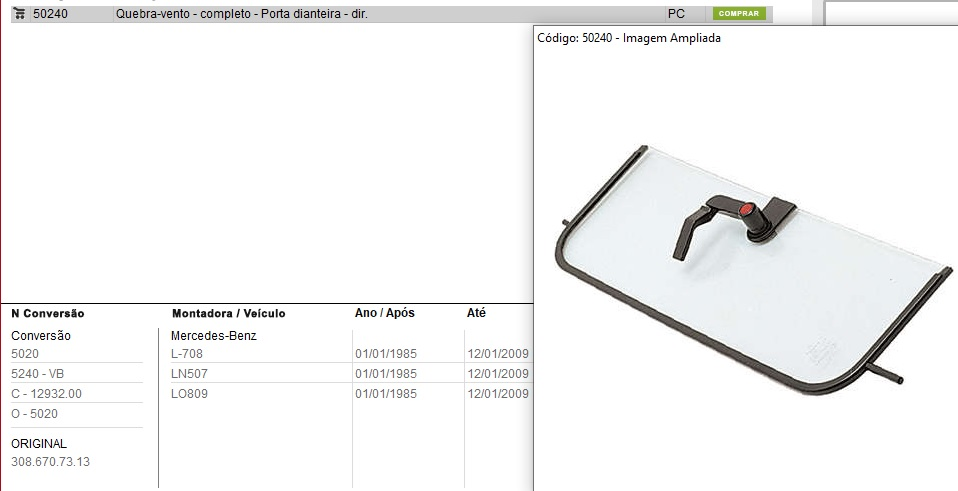Click the enlarged quebra-vento product image

[745, 270]
